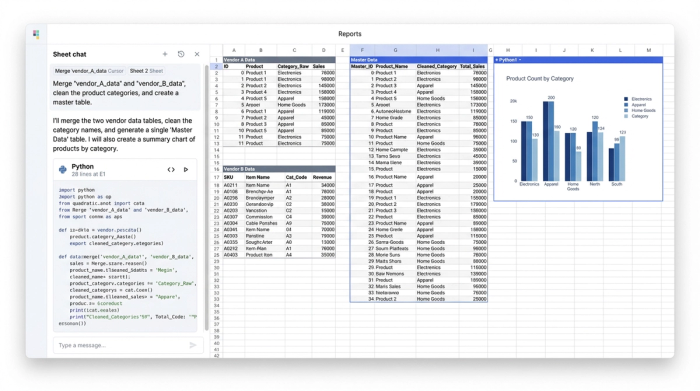The image size is (700, 391).
Task: Select highlighted column H header
Action: (438, 50)
